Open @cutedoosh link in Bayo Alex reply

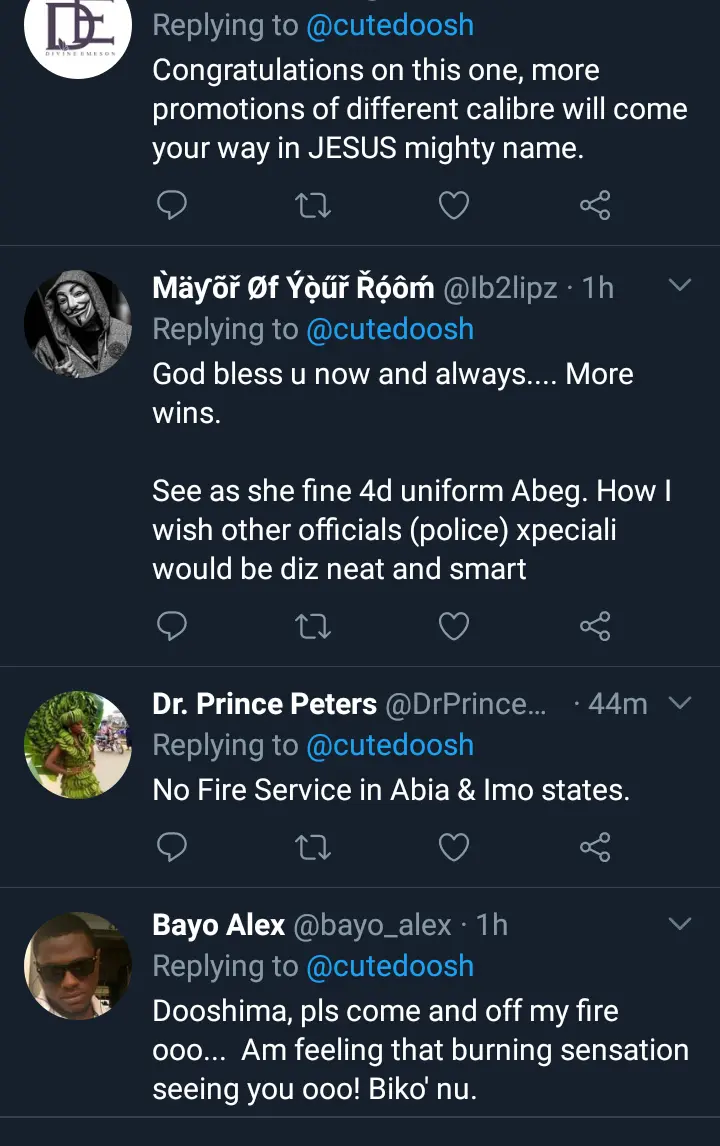tap(390, 966)
